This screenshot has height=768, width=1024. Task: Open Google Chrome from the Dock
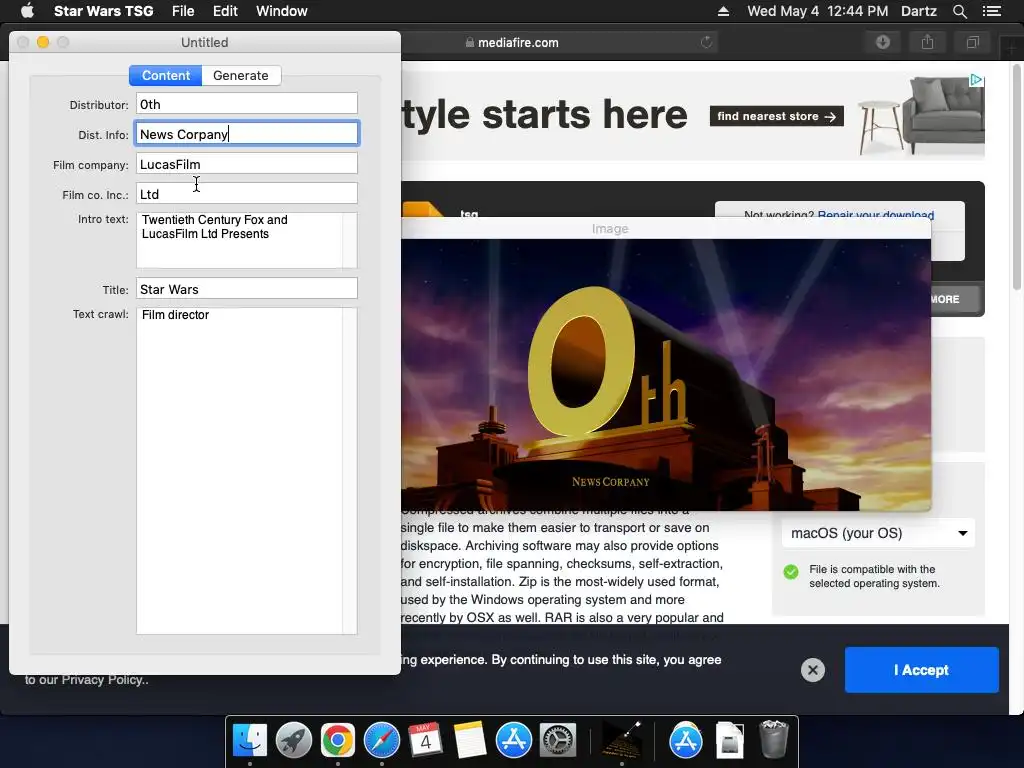coord(338,741)
